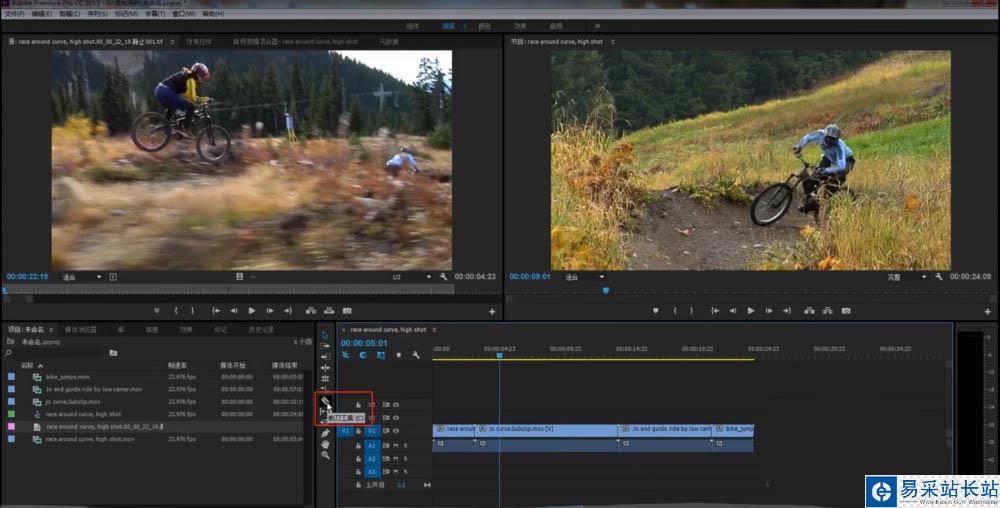Open the Edit menu
Screen dimensions: 1000x508
coord(42,13)
